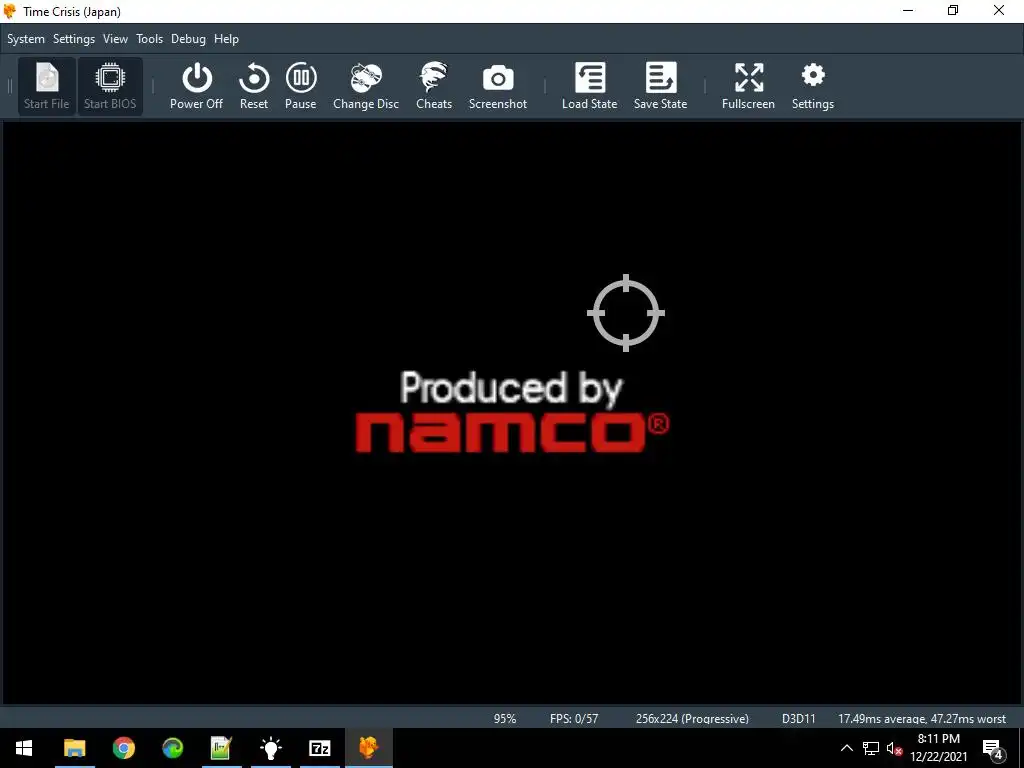Click the muted volume tray icon
Image resolution: width=1024 pixels, height=768 pixels.
coord(894,748)
